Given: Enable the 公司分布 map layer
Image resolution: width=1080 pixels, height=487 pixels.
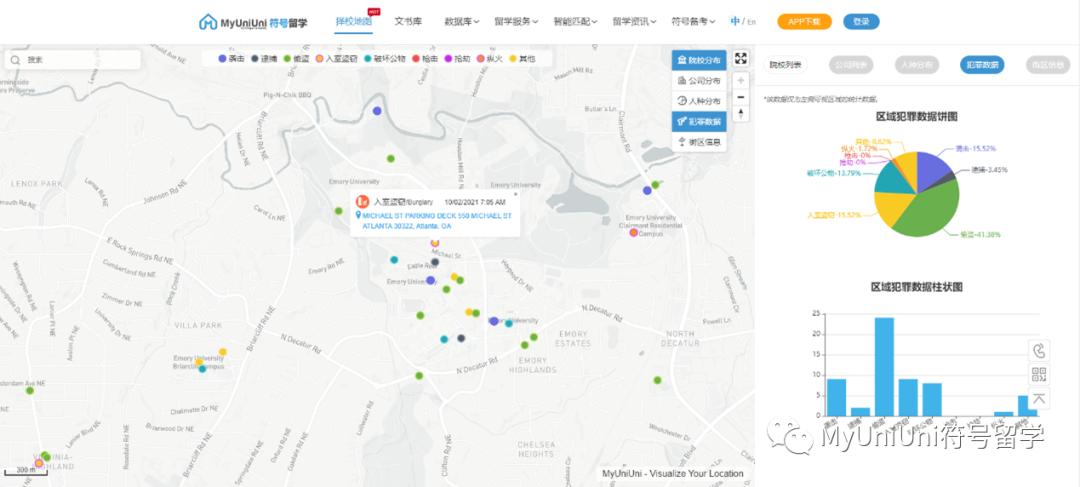Looking at the screenshot, I should [x=699, y=81].
